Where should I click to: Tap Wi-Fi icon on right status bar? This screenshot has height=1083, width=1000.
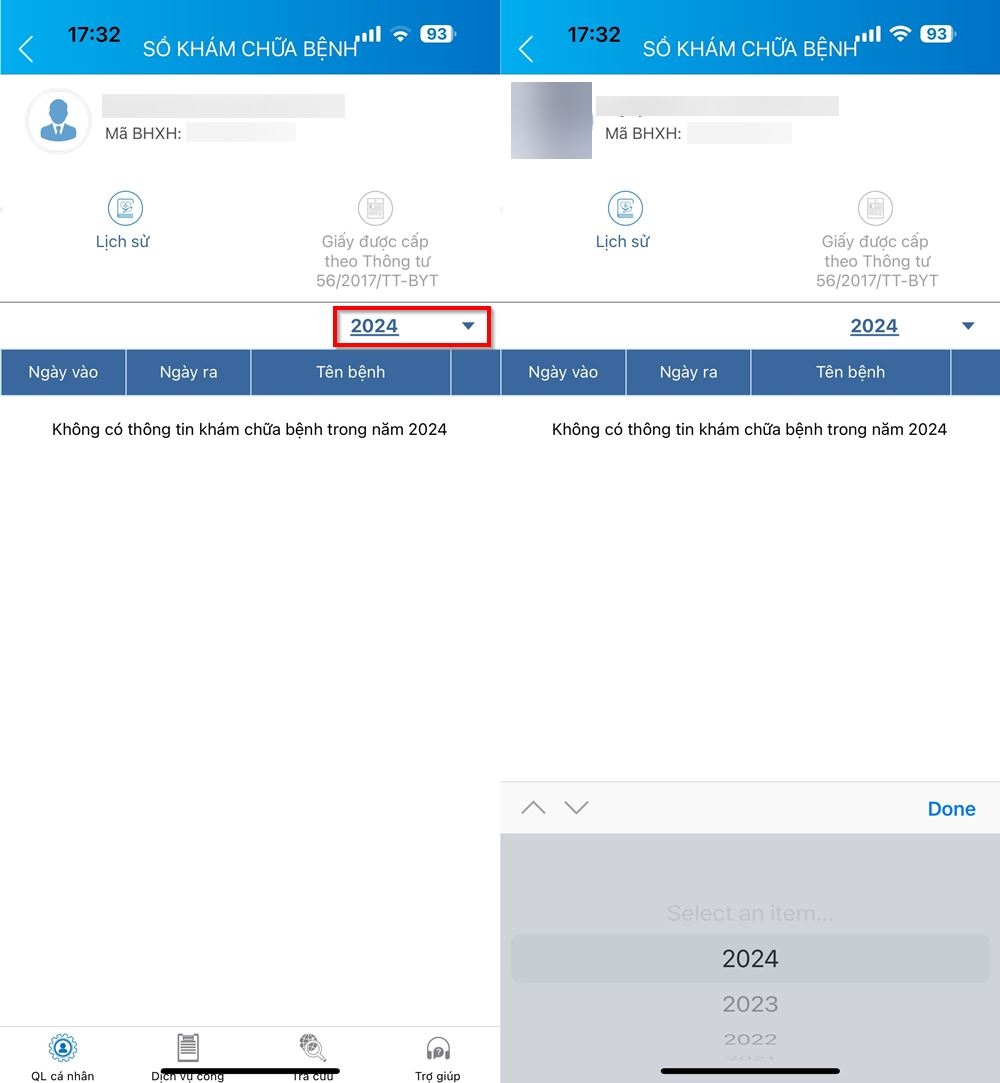(x=901, y=34)
